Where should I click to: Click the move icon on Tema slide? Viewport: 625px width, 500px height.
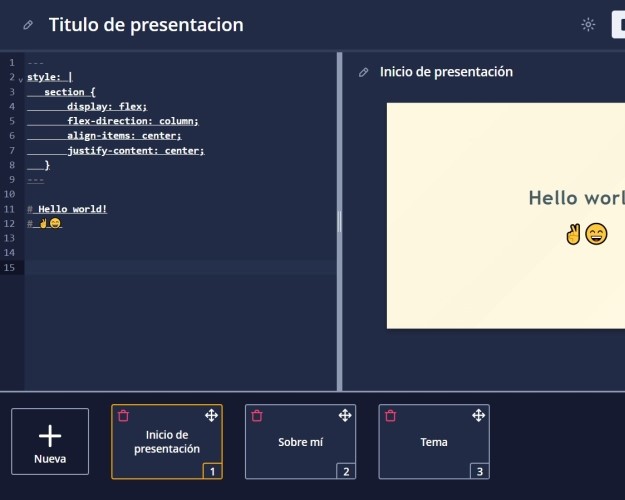click(x=478, y=415)
